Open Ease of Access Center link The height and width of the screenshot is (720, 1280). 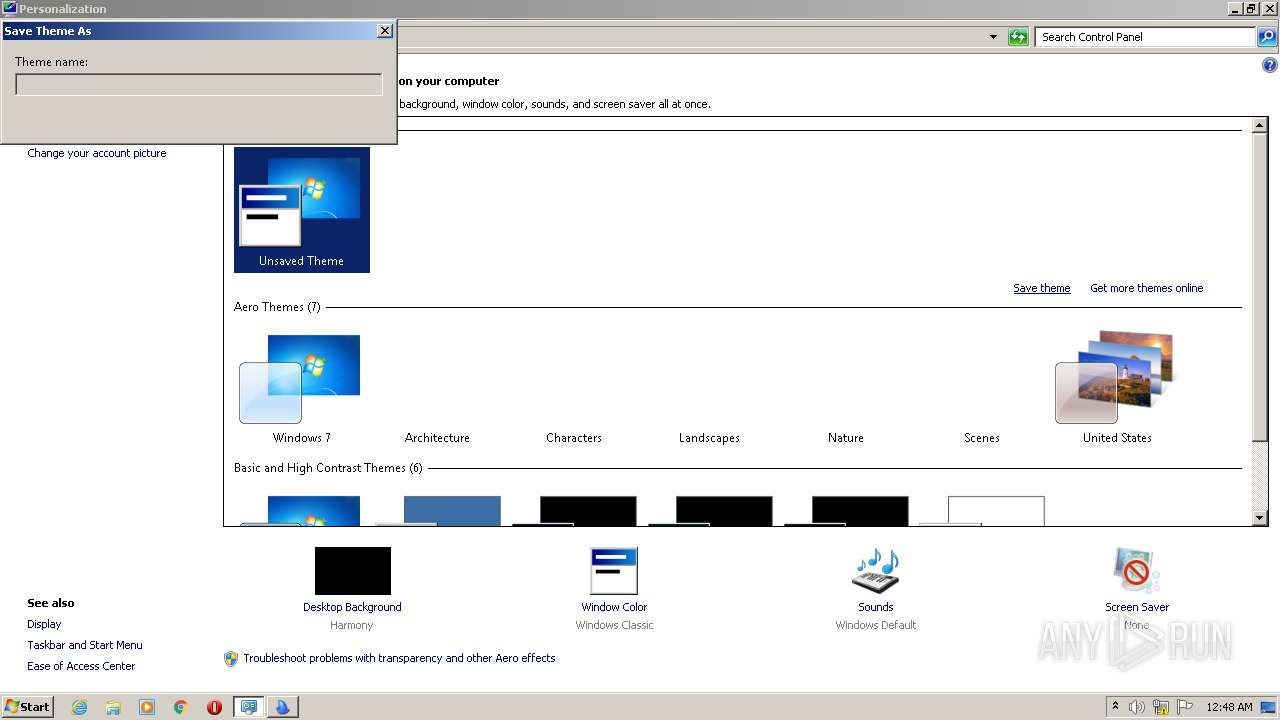tap(81, 666)
